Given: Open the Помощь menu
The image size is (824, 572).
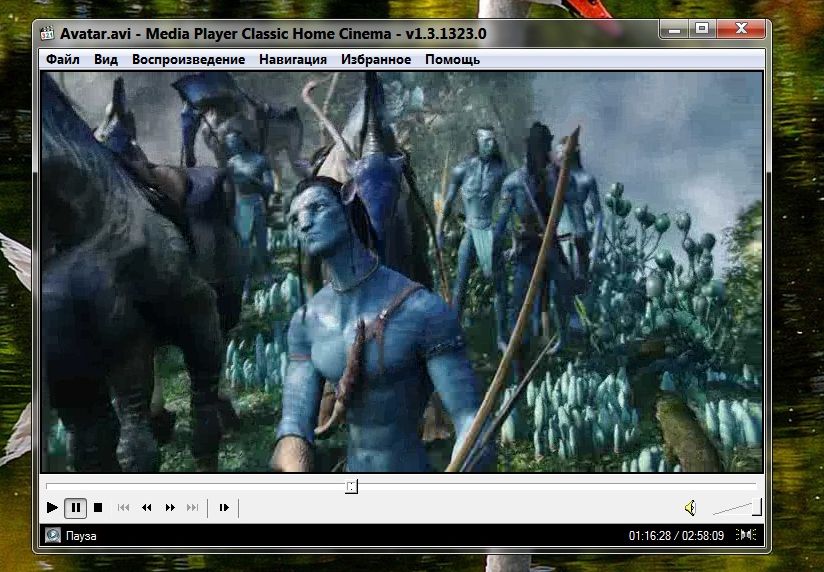Looking at the screenshot, I should coord(452,59).
